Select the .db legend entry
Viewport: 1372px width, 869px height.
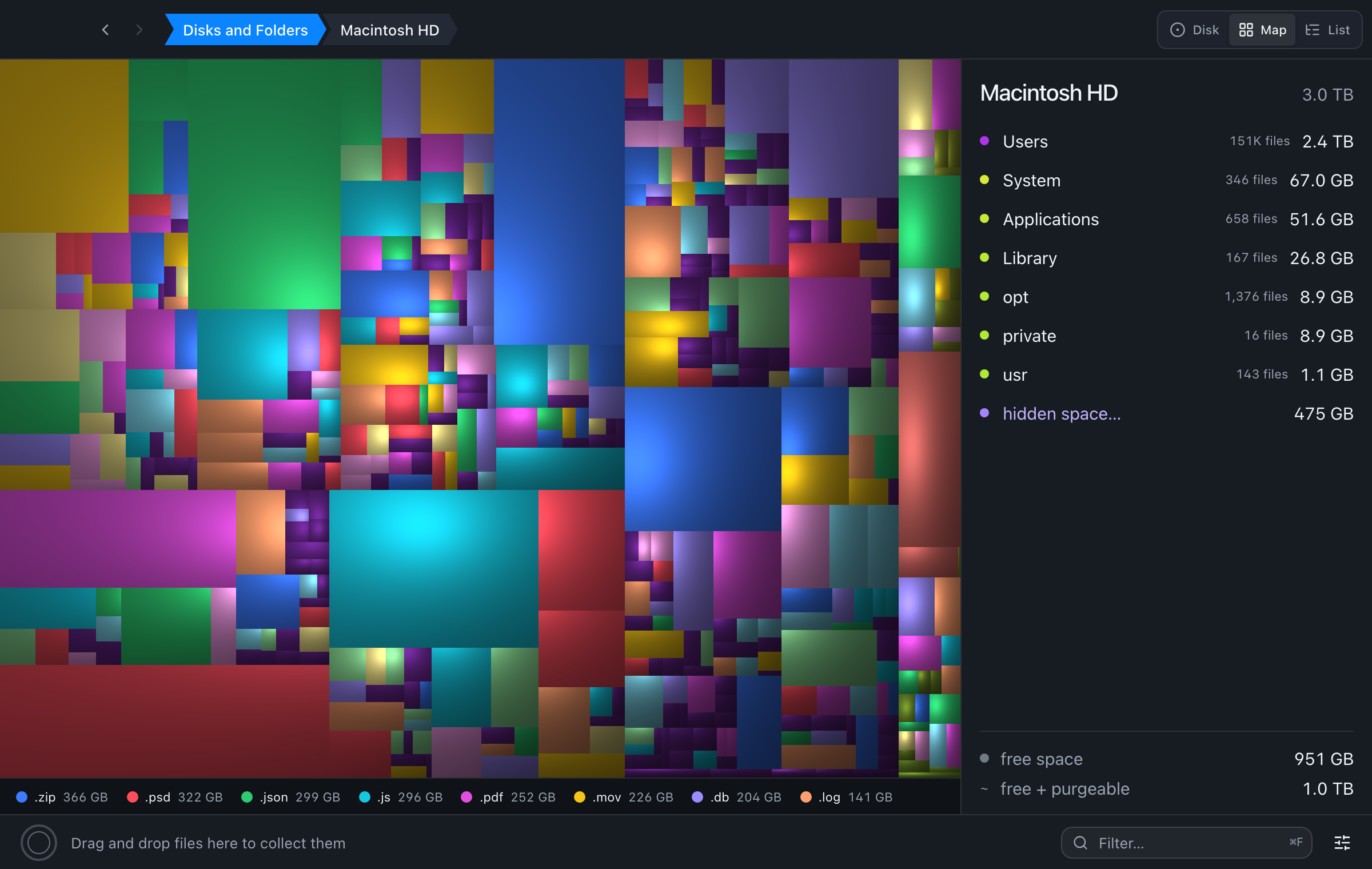coord(736,797)
